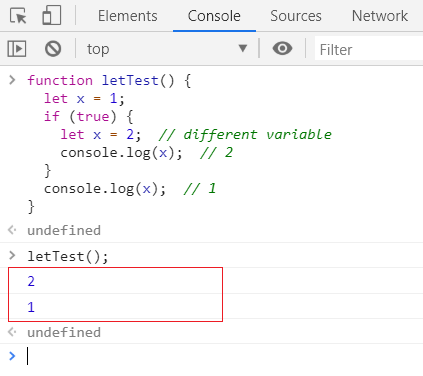
Task: Clear the console output
Action: 53,49
